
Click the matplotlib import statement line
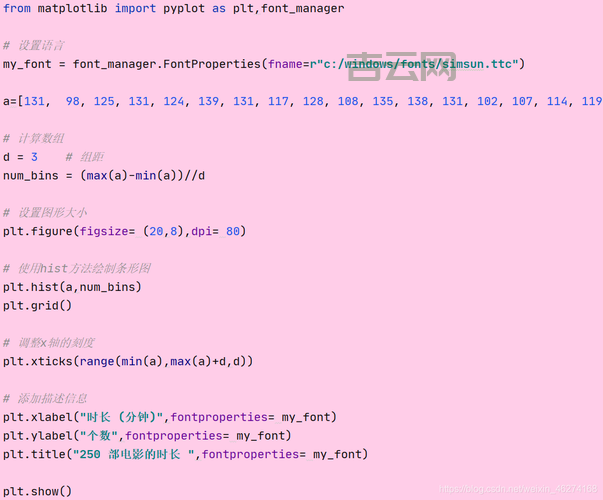point(173,9)
